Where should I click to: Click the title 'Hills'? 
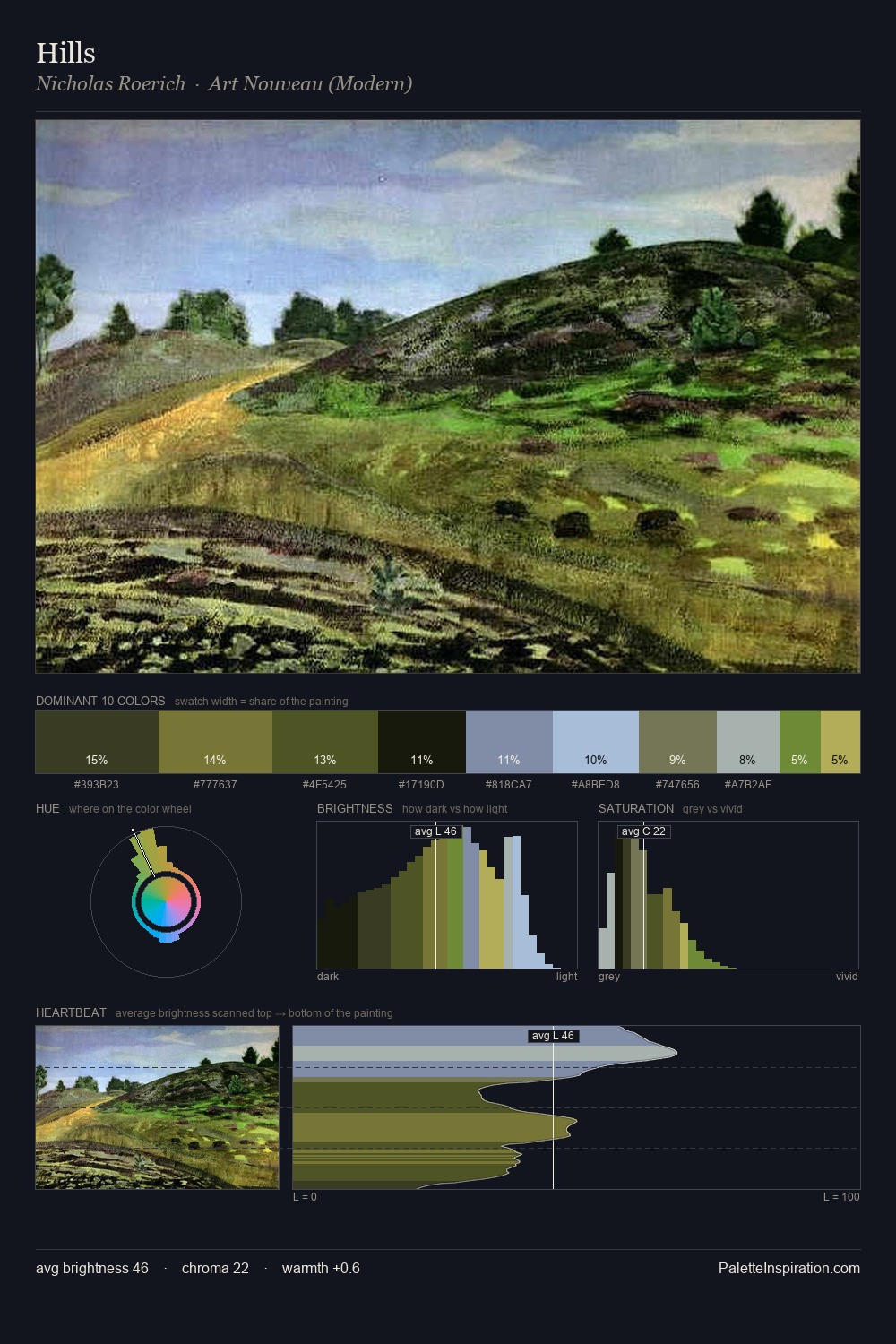(65, 53)
